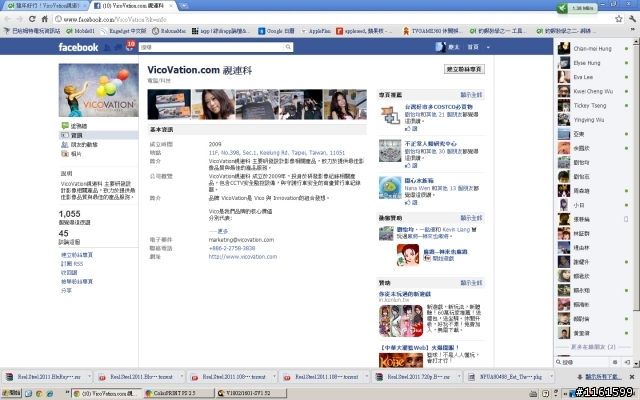This screenshot has width=640, height=400.
Task: Click the browser address bar
Action: [333, 19]
